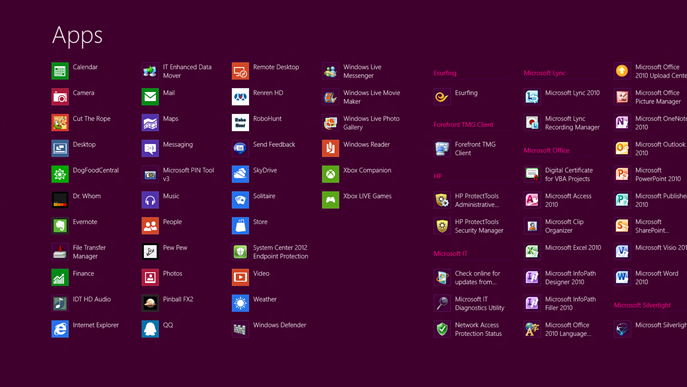Open Windows Live Messenger icon
The height and width of the screenshot is (387, 687).
tap(331, 71)
